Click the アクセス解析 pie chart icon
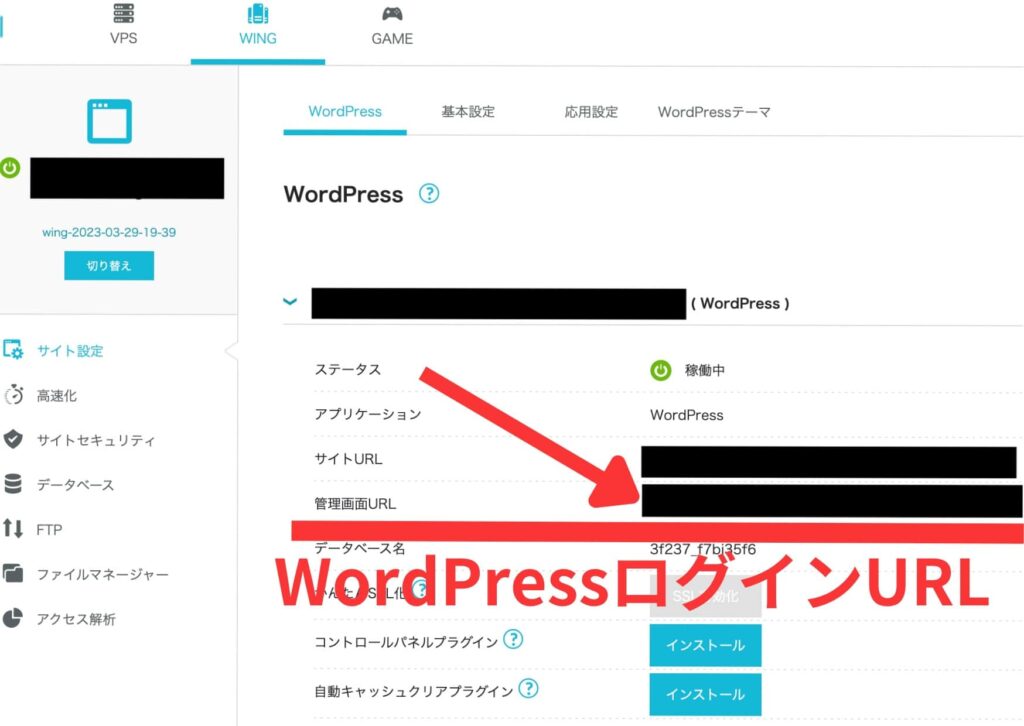Image resolution: width=1024 pixels, height=726 pixels. click(x=13, y=618)
